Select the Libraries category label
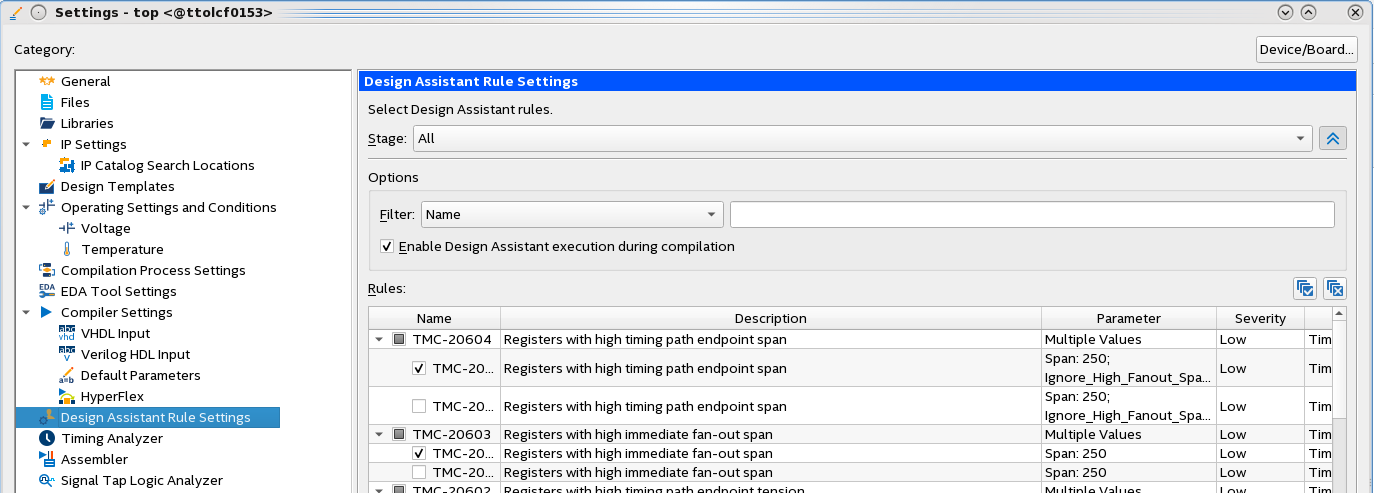1374x493 pixels. pyautogui.click(x=87, y=123)
